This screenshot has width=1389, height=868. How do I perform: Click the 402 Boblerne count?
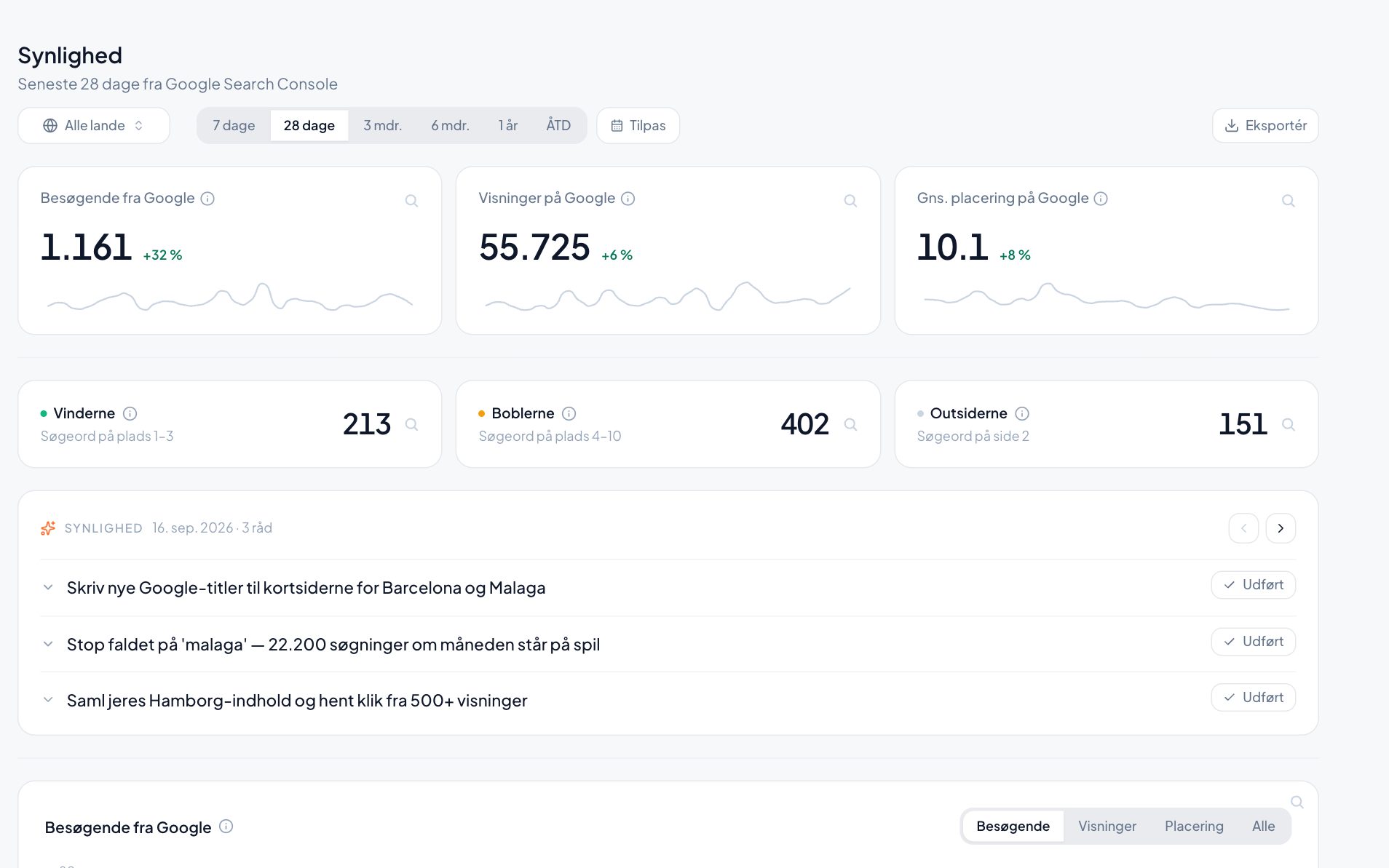tap(804, 424)
